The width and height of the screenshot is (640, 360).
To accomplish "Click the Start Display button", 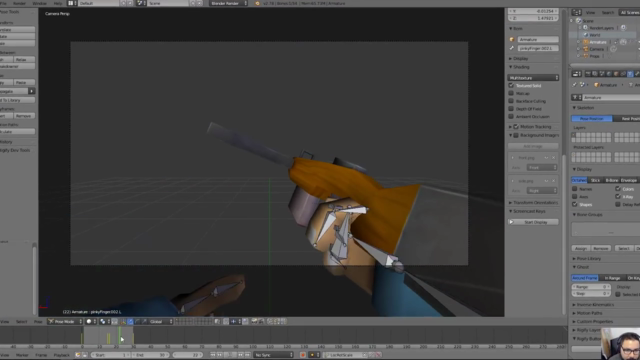I will pos(533,222).
